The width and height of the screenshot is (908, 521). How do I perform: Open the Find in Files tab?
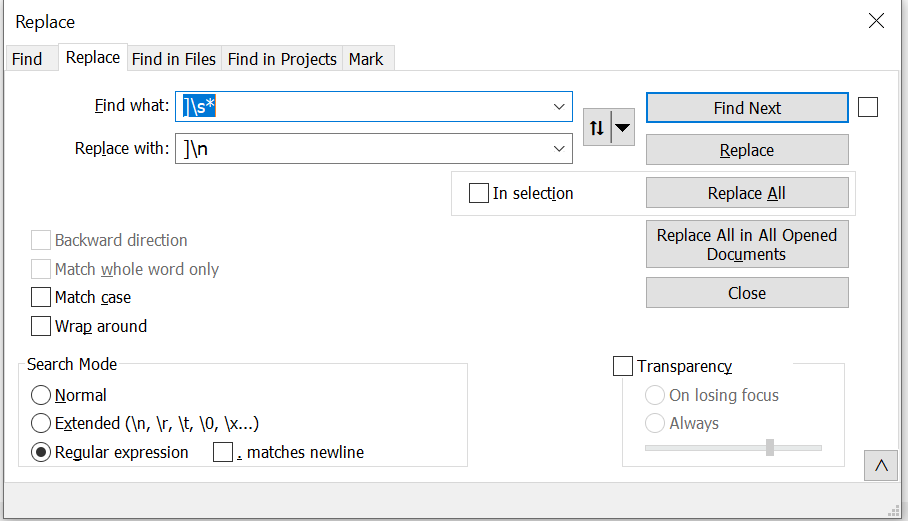174,59
